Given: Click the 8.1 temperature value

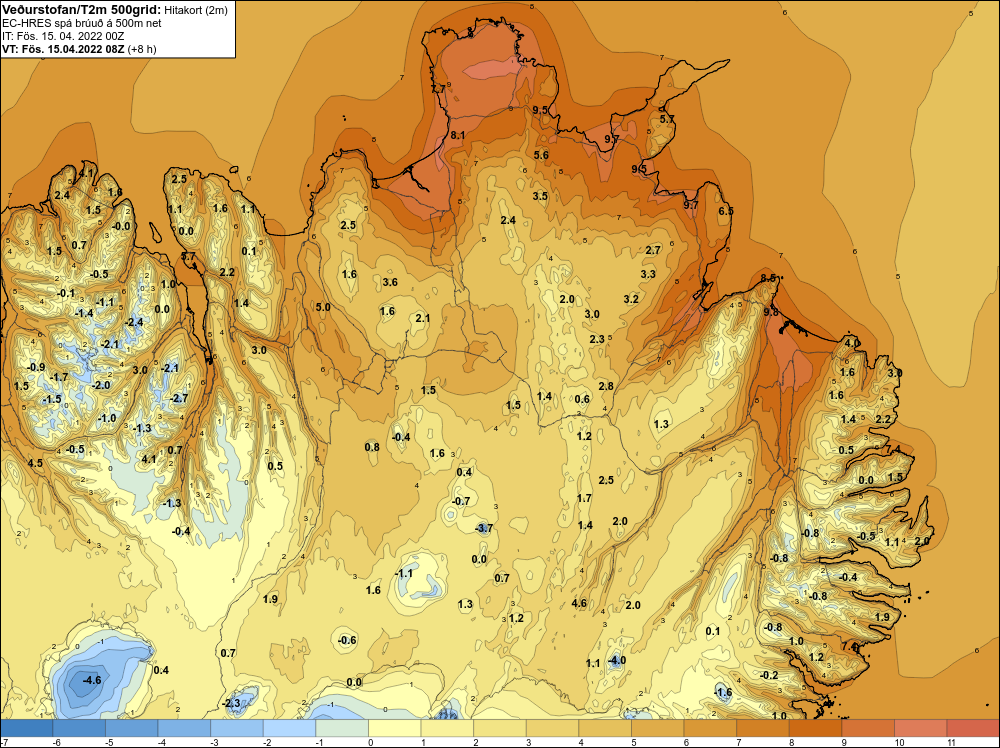Looking at the screenshot, I should [457, 135].
